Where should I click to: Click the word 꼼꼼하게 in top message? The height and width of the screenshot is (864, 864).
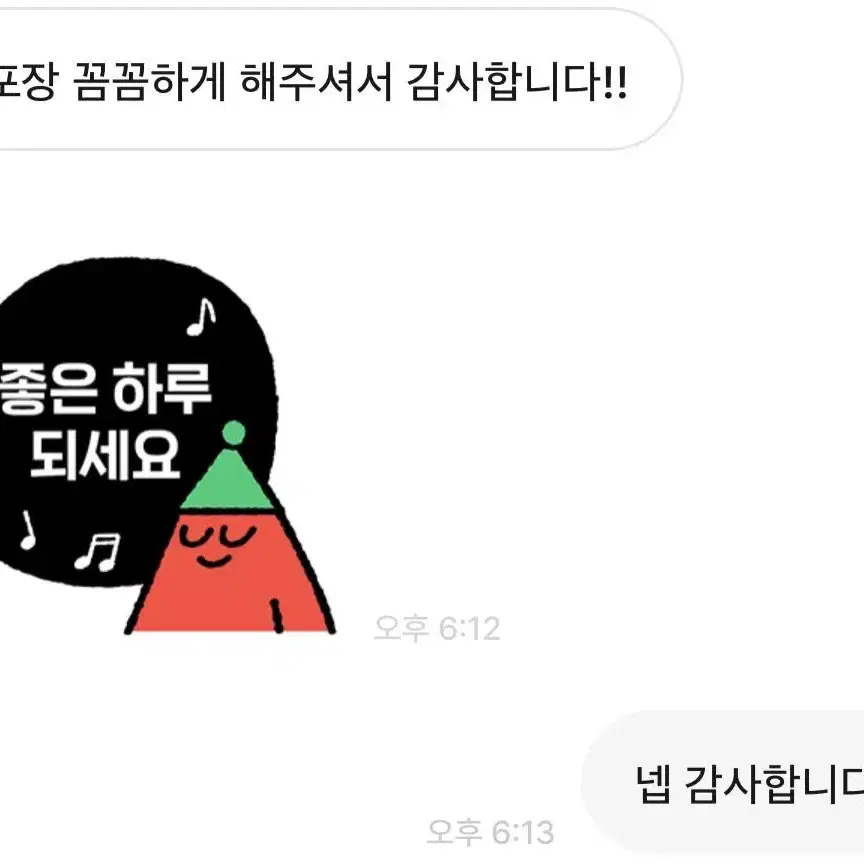[150, 82]
